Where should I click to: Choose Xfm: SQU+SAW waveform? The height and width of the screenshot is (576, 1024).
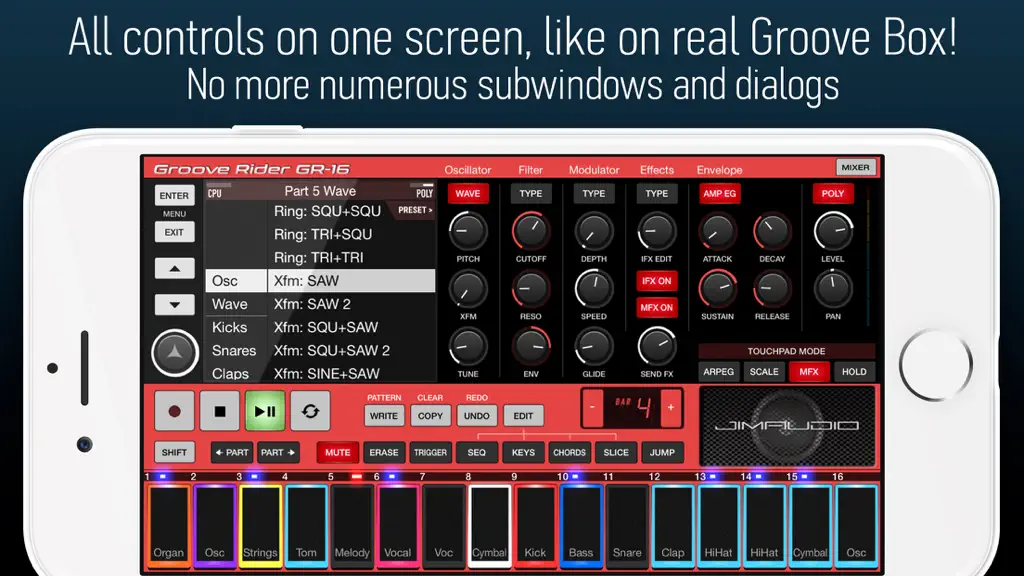[351, 327]
